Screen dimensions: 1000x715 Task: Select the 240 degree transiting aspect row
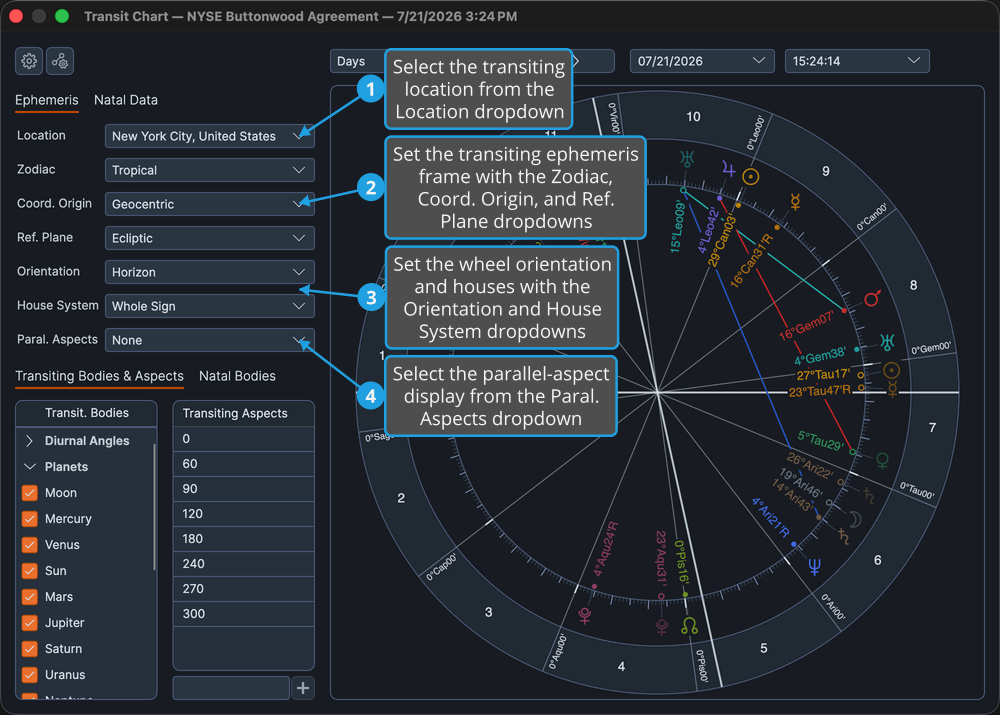[x=244, y=564]
